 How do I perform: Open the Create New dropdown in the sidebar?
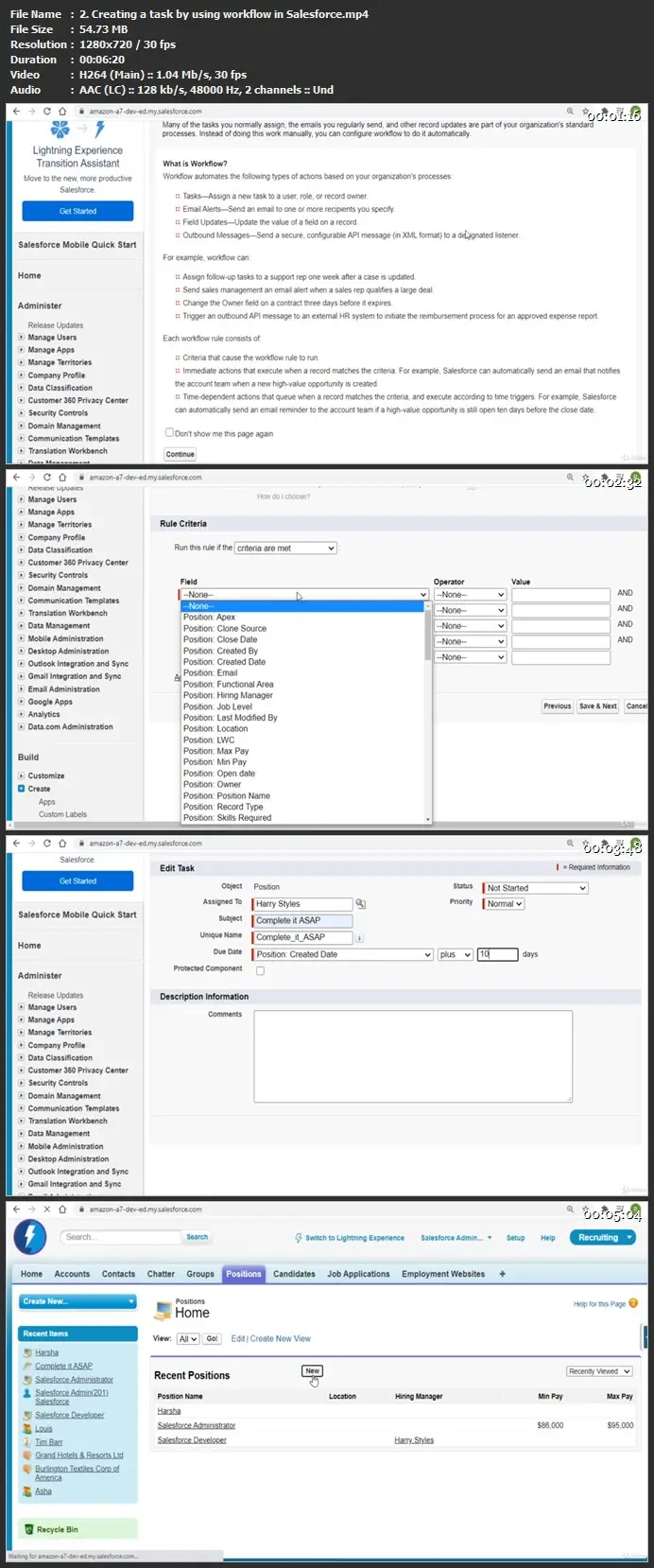pos(78,1302)
